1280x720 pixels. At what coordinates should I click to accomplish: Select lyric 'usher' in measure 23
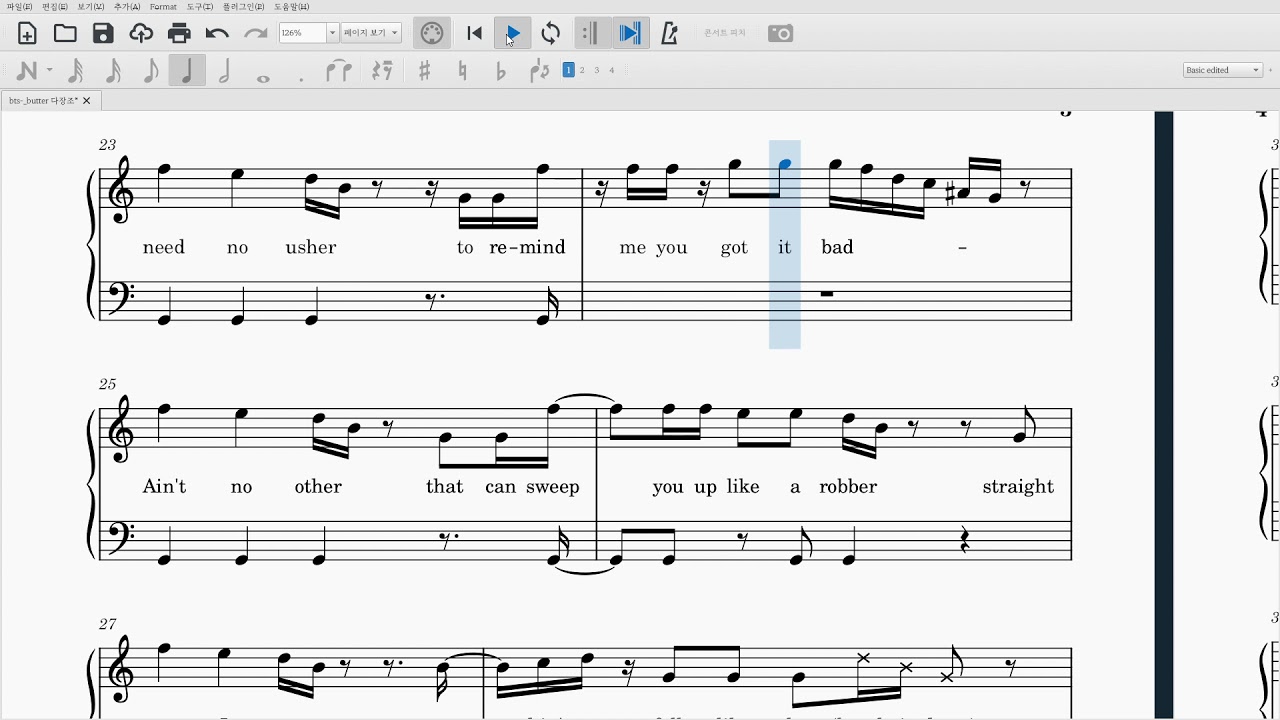tap(311, 247)
